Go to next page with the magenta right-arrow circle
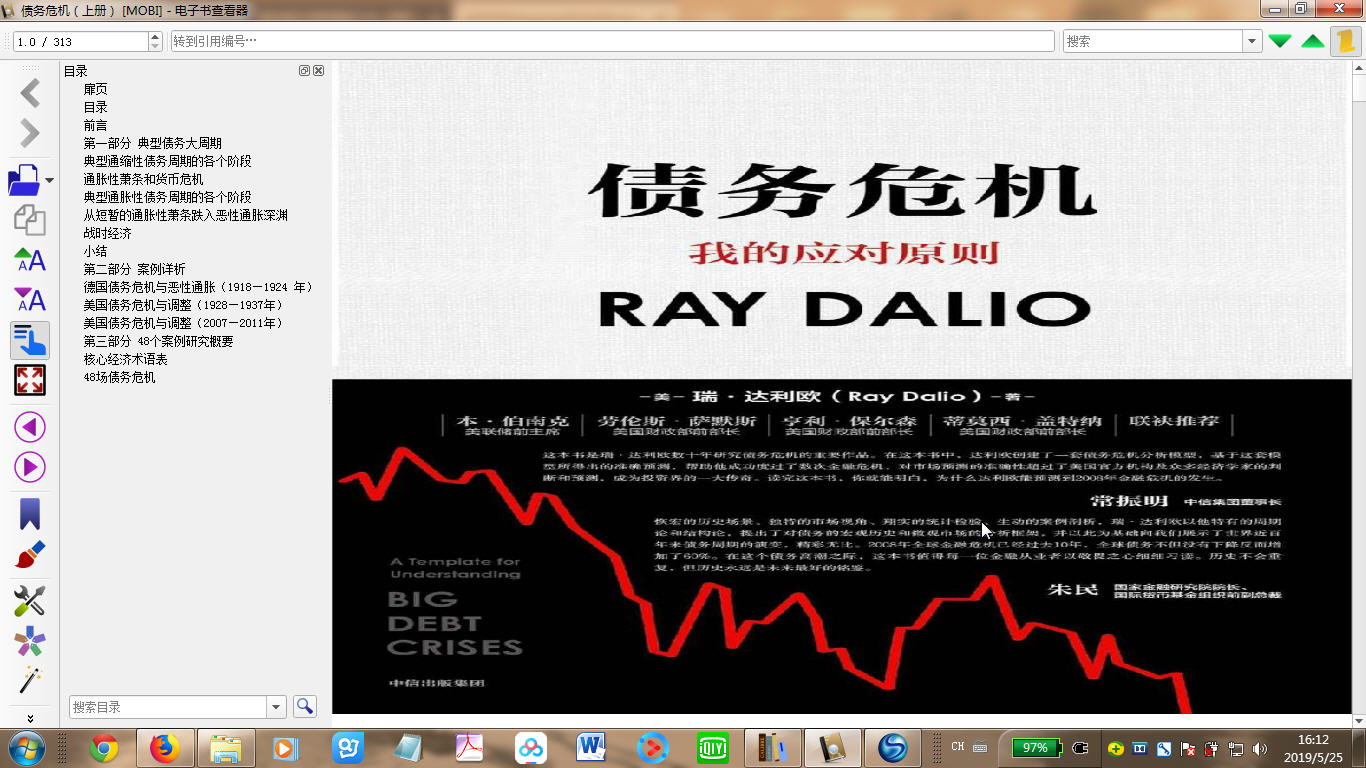The height and width of the screenshot is (768, 1366). point(30,467)
